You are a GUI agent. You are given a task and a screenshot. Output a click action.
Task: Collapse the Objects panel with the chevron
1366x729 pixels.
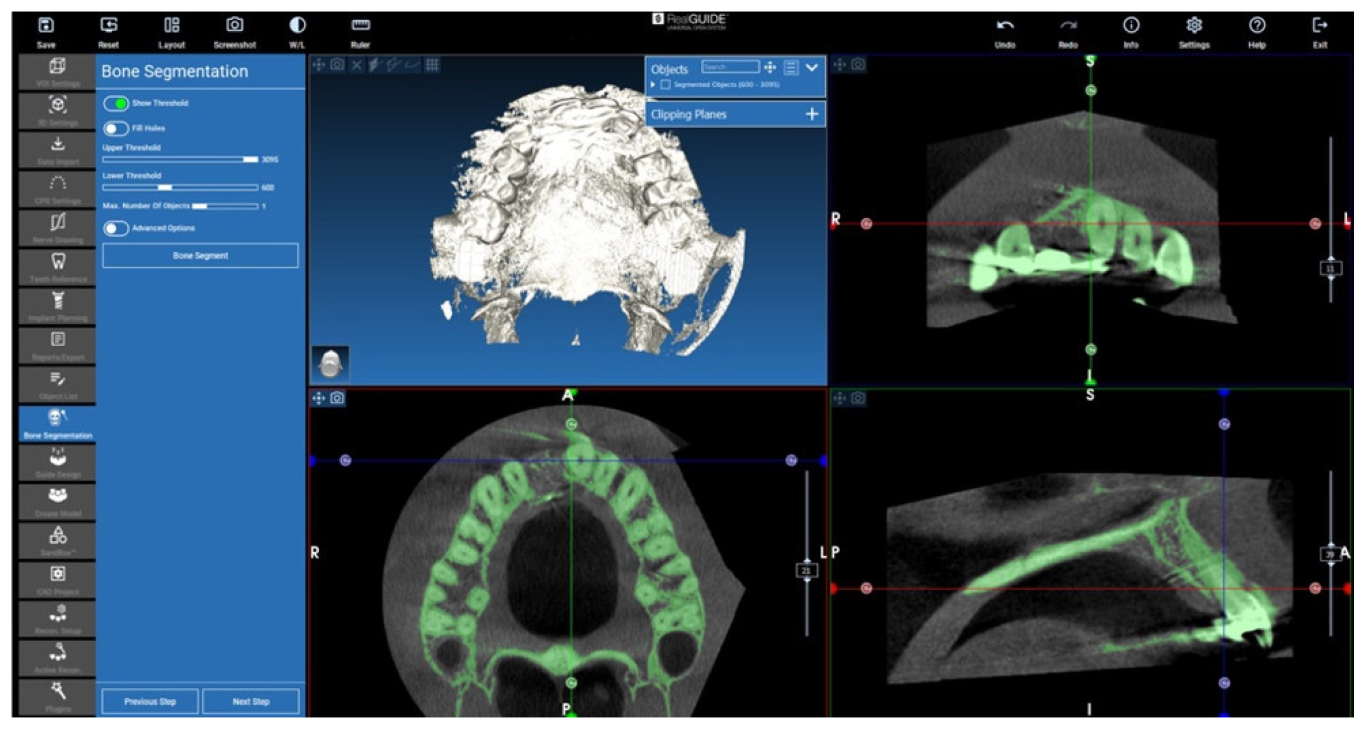pyautogui.click(x=812, y=67)
